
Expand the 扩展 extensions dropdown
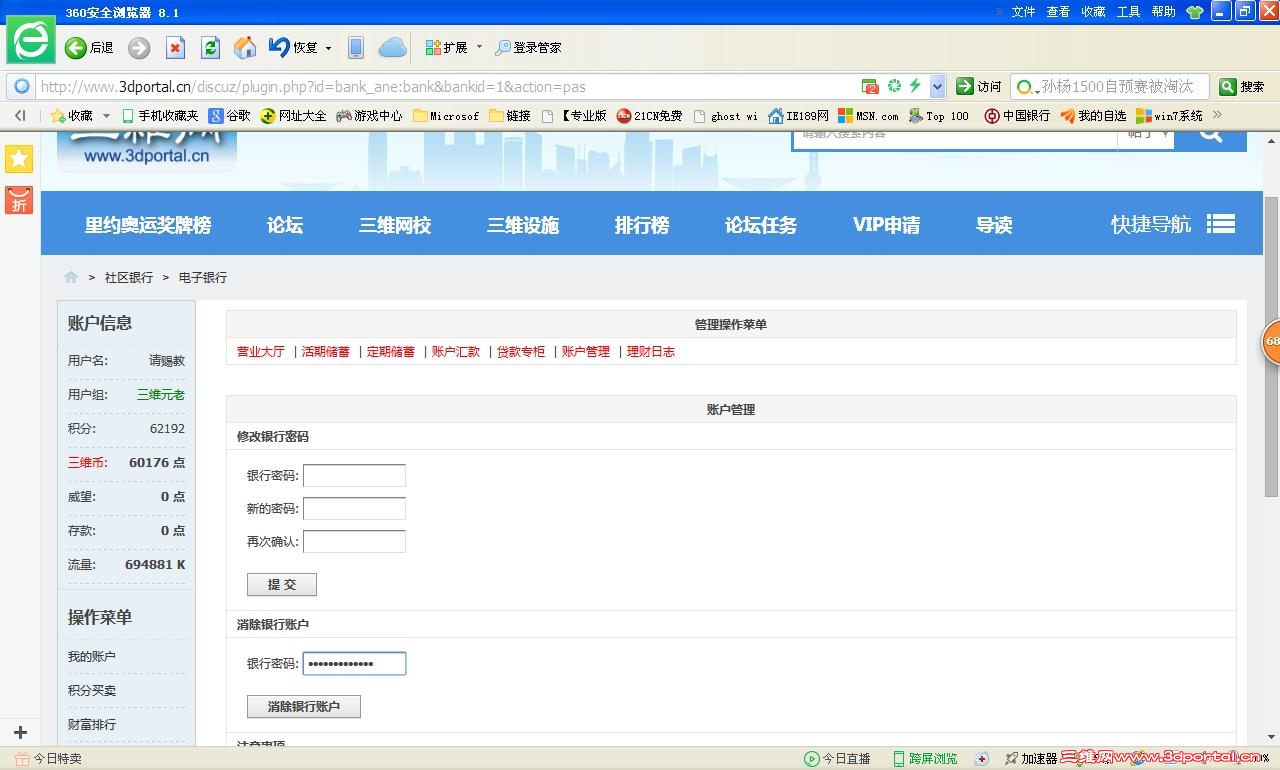click(479, 47)
